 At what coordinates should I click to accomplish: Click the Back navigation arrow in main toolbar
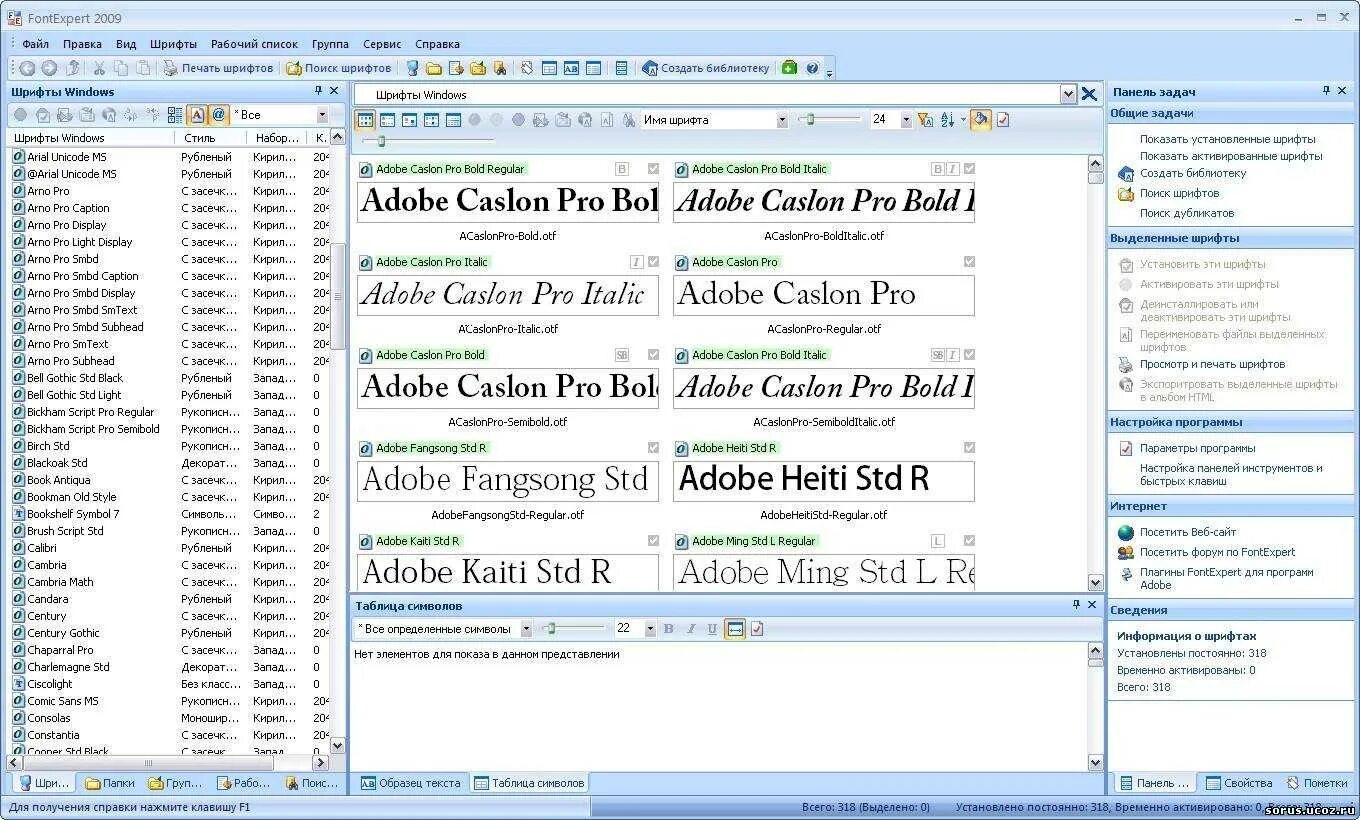point(27,68)
